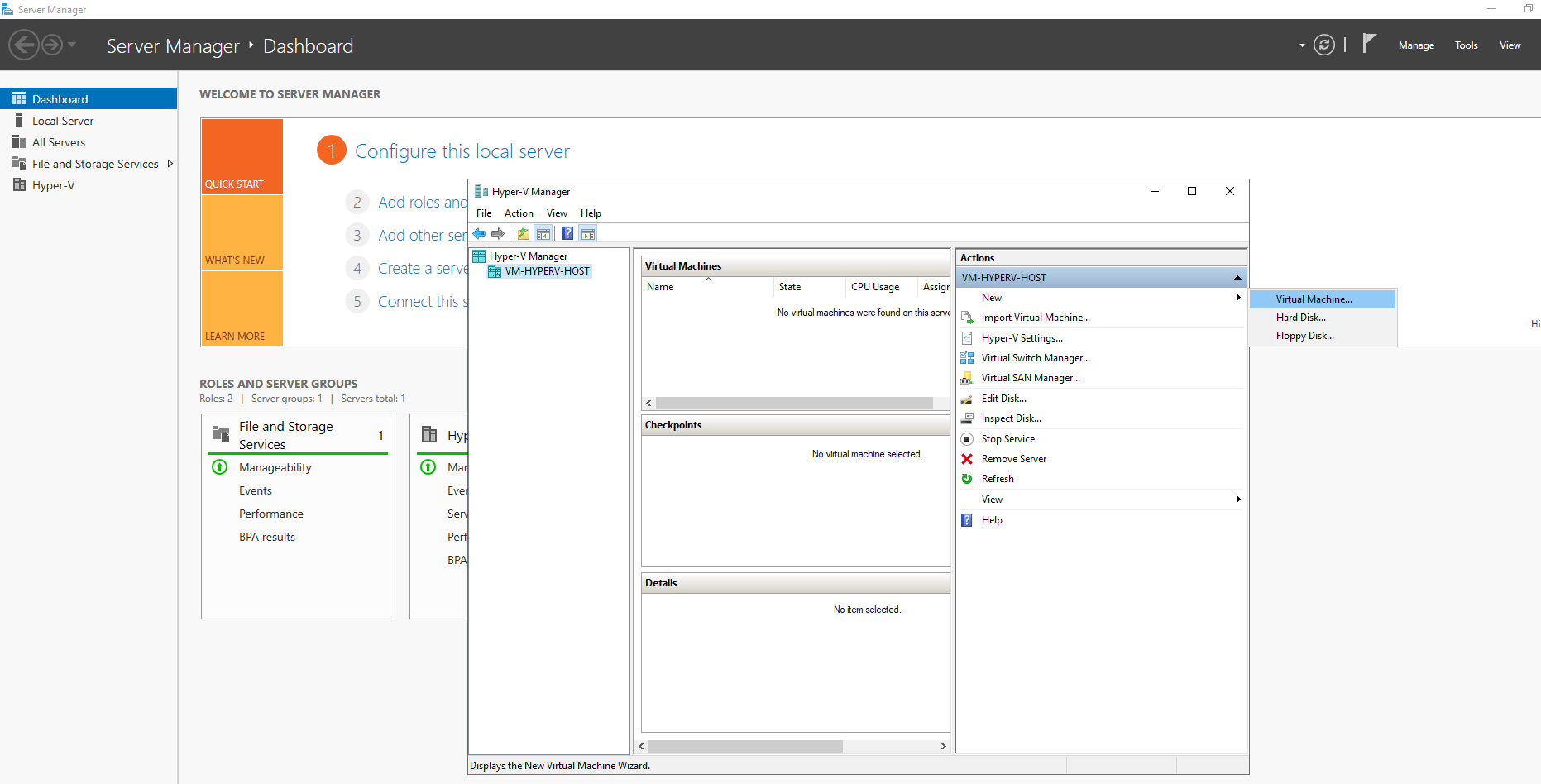Click Virtual Switch Manager action icon
1541x784 pixels.
967,358
